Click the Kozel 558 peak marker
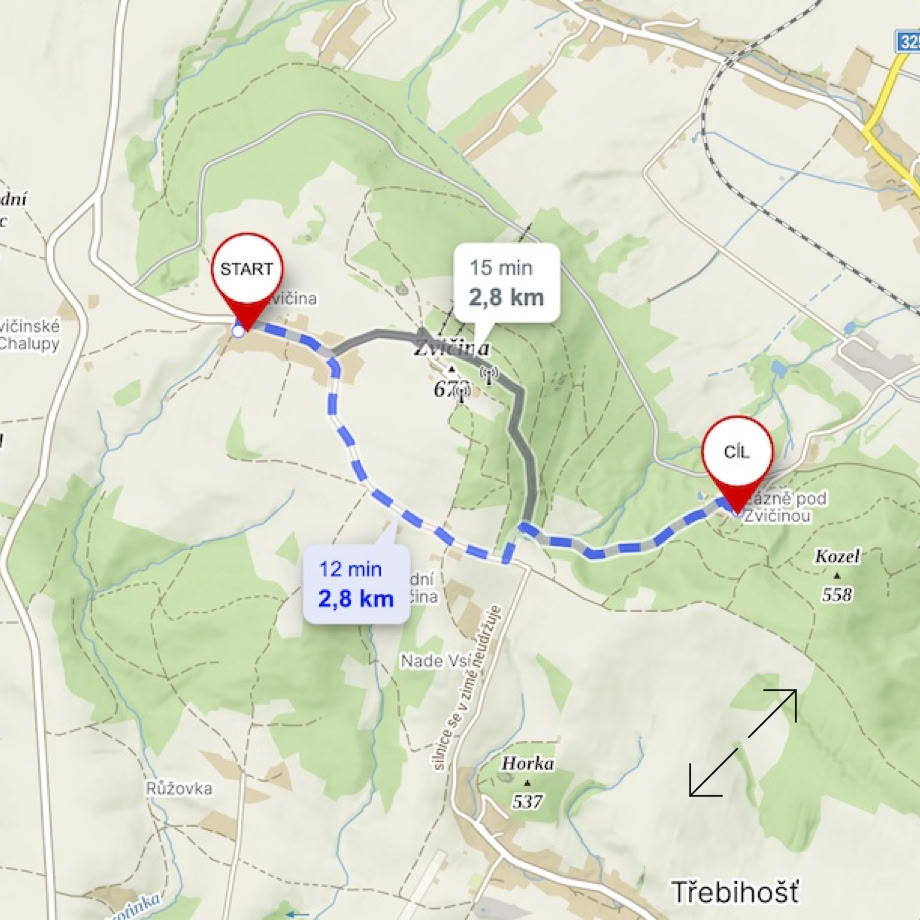The image size is (920, 920). click(x=837, y=576)
